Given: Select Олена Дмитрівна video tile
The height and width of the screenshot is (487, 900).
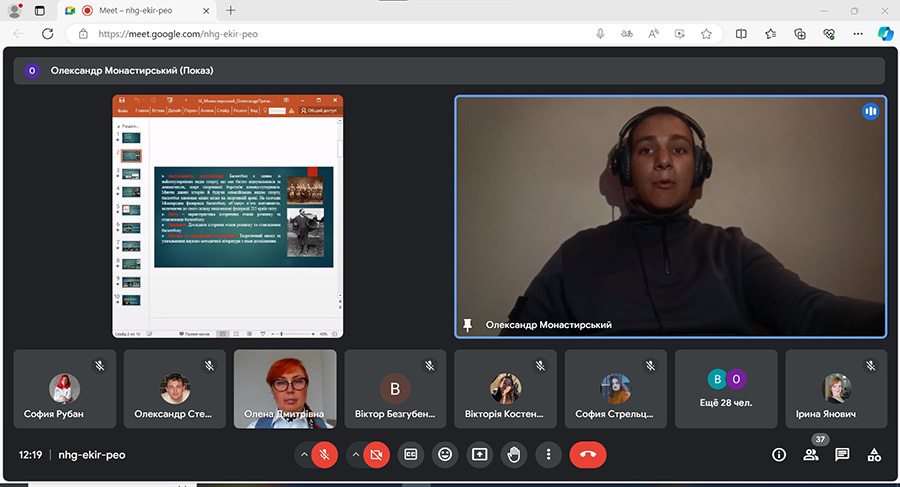Looking at the screenshot, I should pyautogui.click(x=285, y=389).
